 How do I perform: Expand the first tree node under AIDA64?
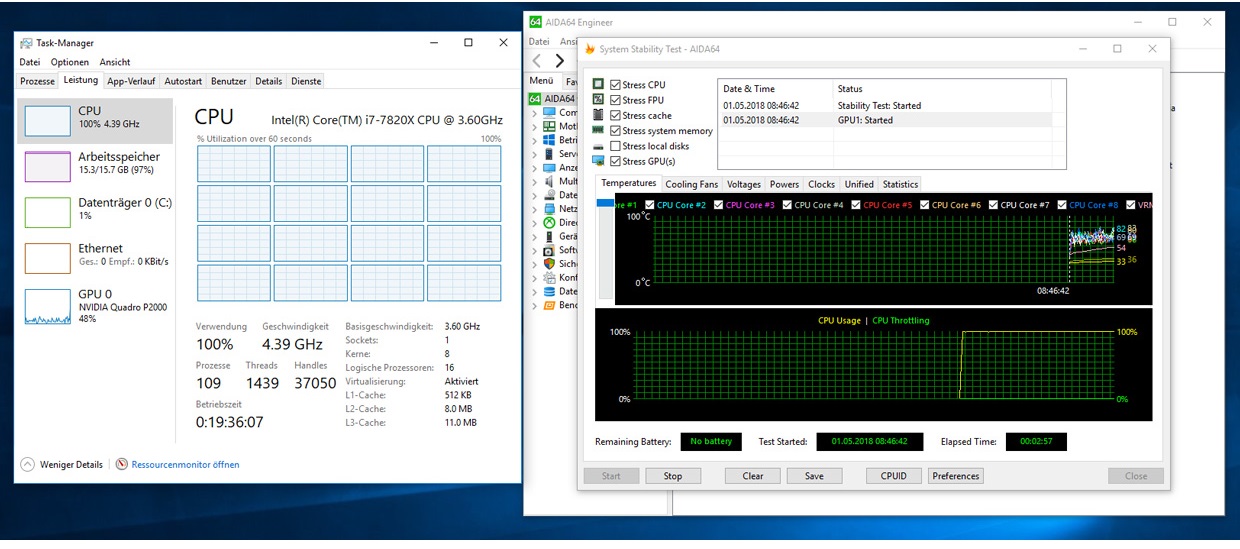(x=534, y=113)
